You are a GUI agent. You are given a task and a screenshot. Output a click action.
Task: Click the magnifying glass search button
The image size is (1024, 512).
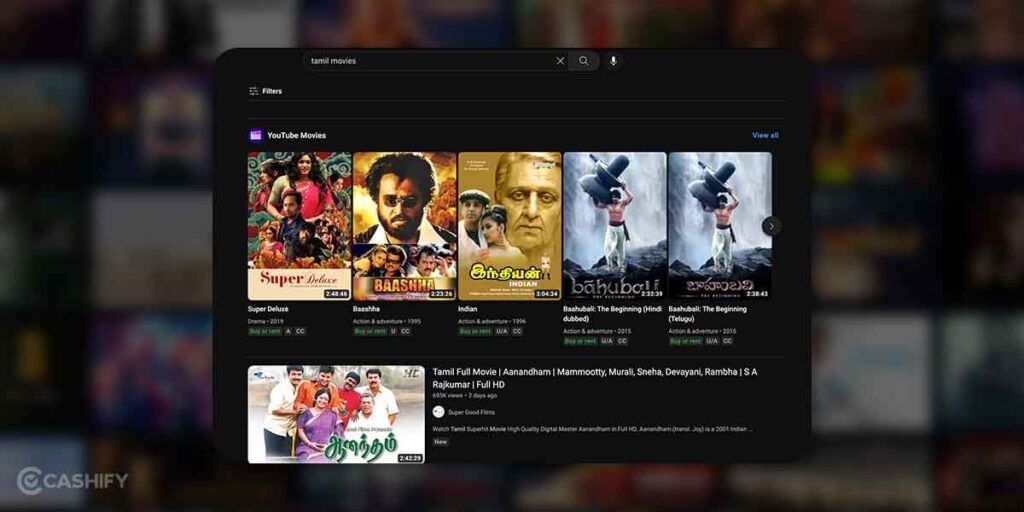tap(583, 61)
